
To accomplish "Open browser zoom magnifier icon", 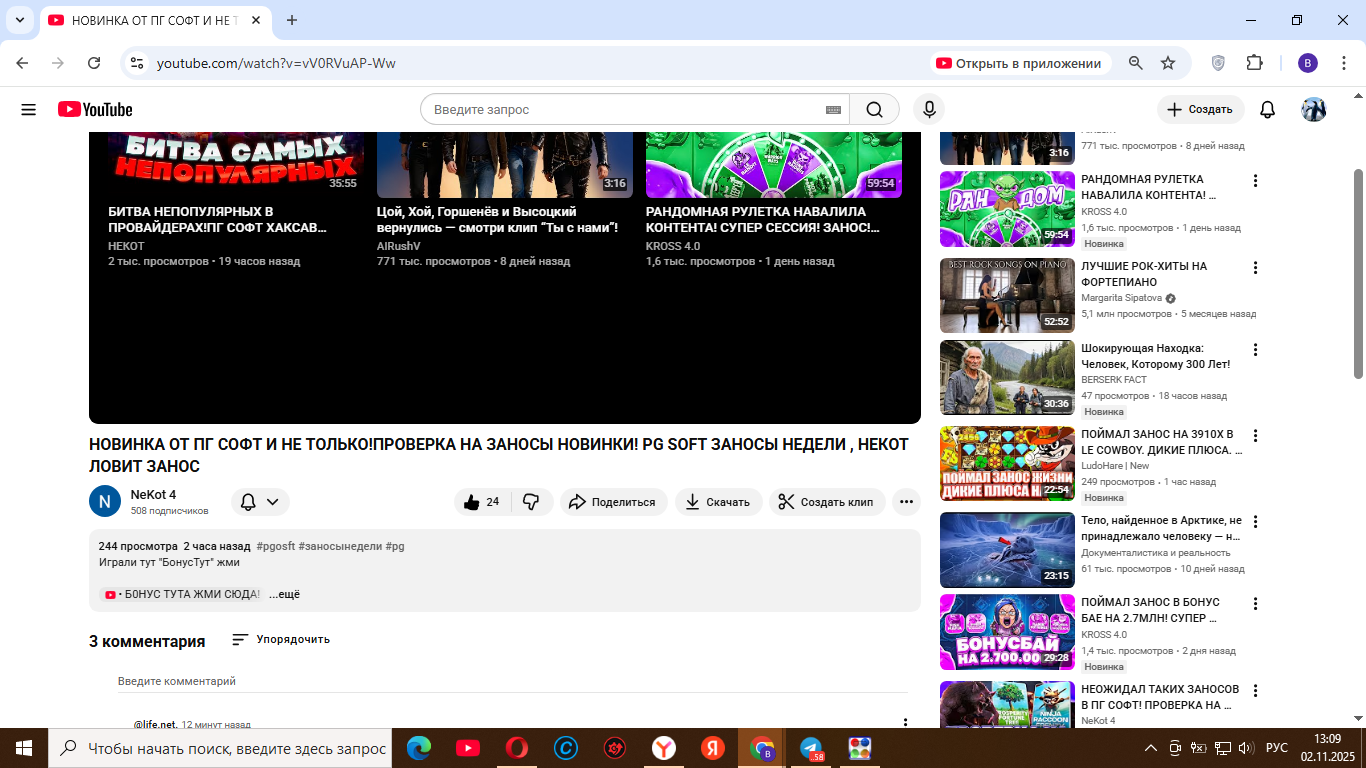I will [1136, 63].
